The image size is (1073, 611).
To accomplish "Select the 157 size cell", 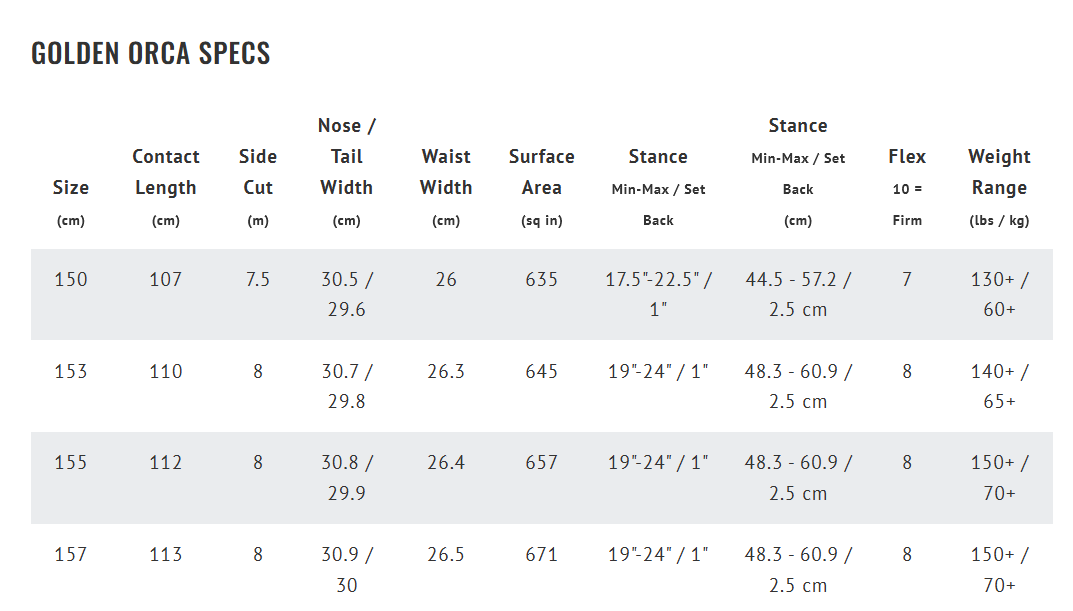I will 71,555.
